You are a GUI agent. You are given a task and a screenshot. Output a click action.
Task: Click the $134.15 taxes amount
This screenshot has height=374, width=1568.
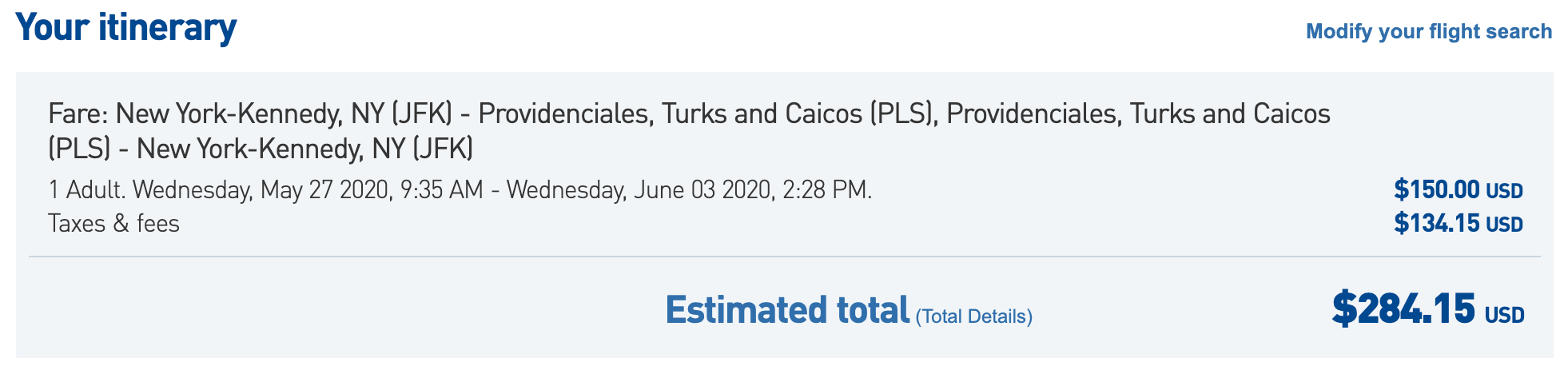pos(1436,223)
